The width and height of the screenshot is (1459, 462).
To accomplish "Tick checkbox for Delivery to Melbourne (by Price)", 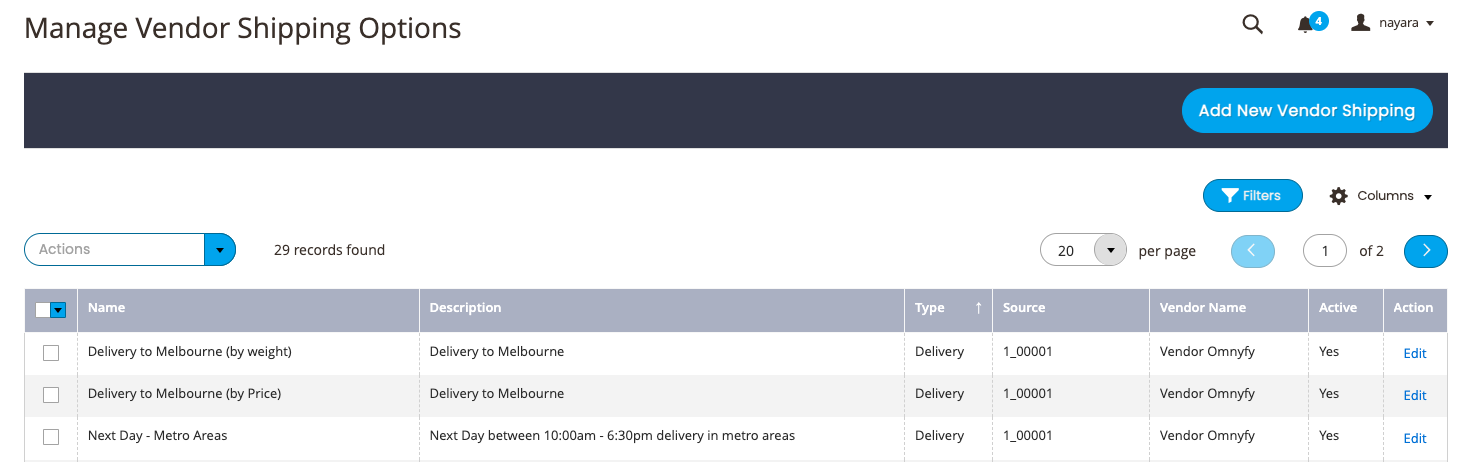I will 51,395.
